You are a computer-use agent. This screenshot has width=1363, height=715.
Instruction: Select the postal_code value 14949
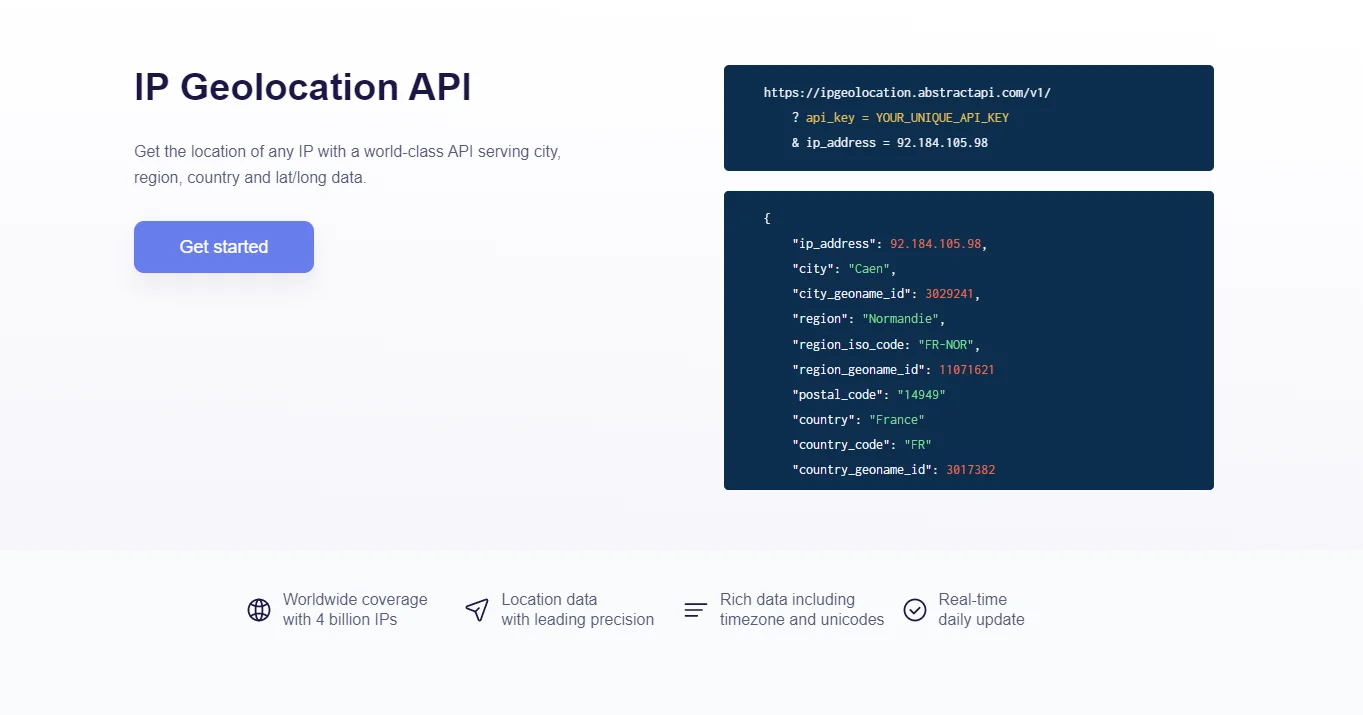click(920, 394)
